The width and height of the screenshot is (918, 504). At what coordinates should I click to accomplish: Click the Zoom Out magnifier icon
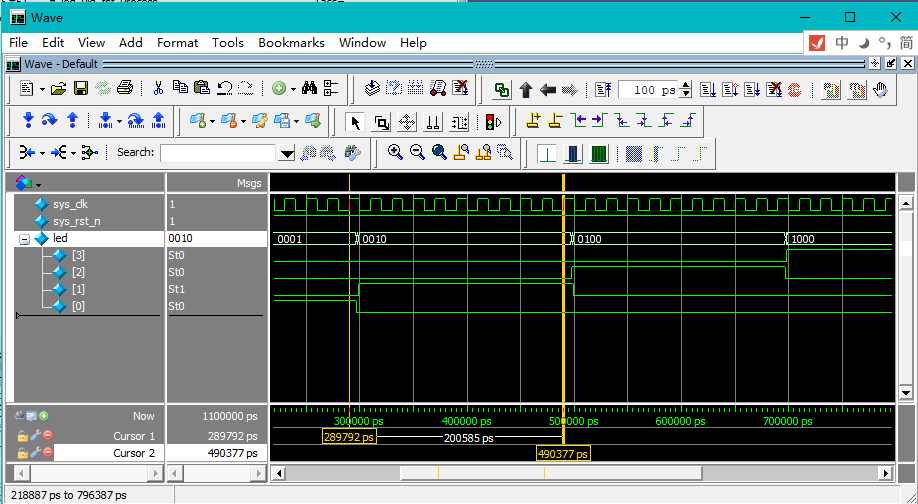pyautogui.click(x=416, y=153)
